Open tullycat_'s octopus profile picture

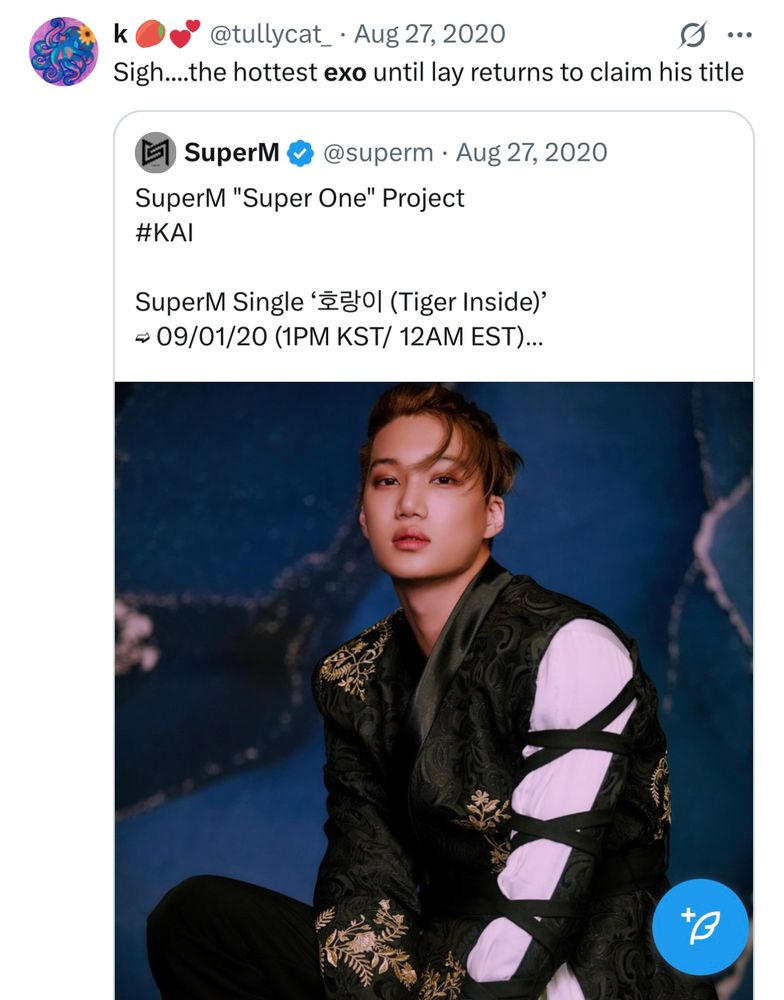point(63,51)
